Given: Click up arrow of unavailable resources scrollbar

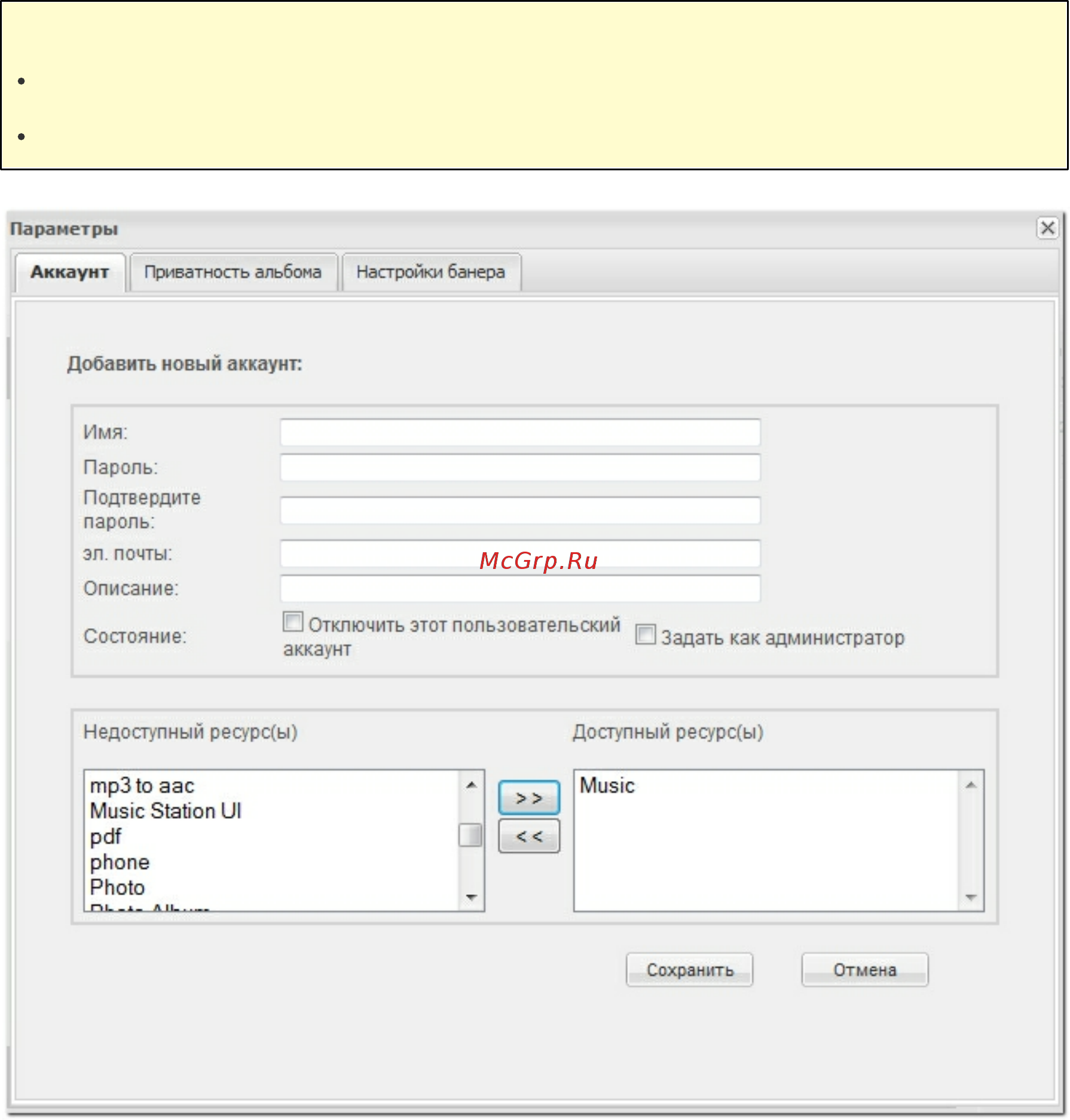Looking at the screenshot, I should click(x=472, y=785).
